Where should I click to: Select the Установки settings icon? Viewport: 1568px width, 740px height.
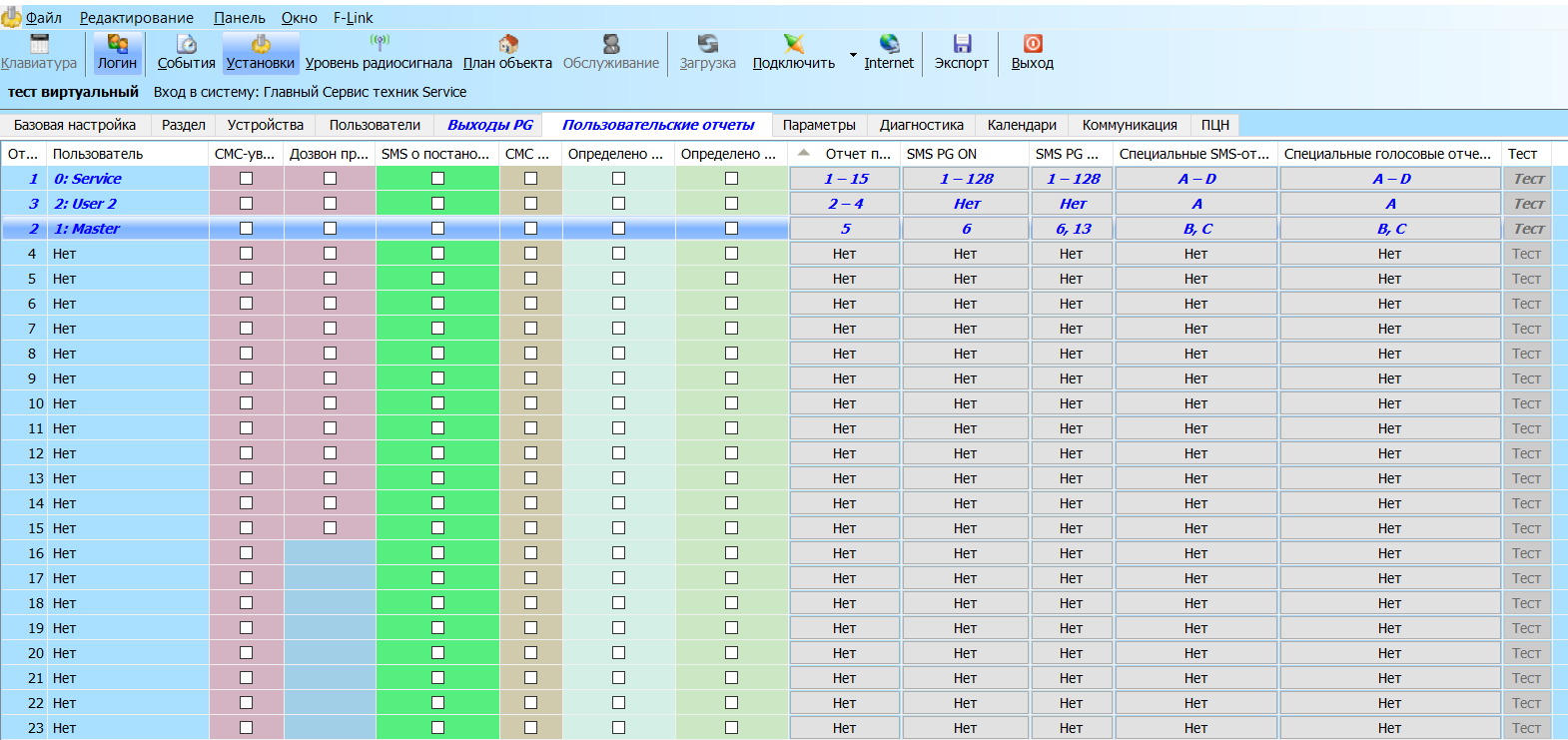tap(261, 52)
